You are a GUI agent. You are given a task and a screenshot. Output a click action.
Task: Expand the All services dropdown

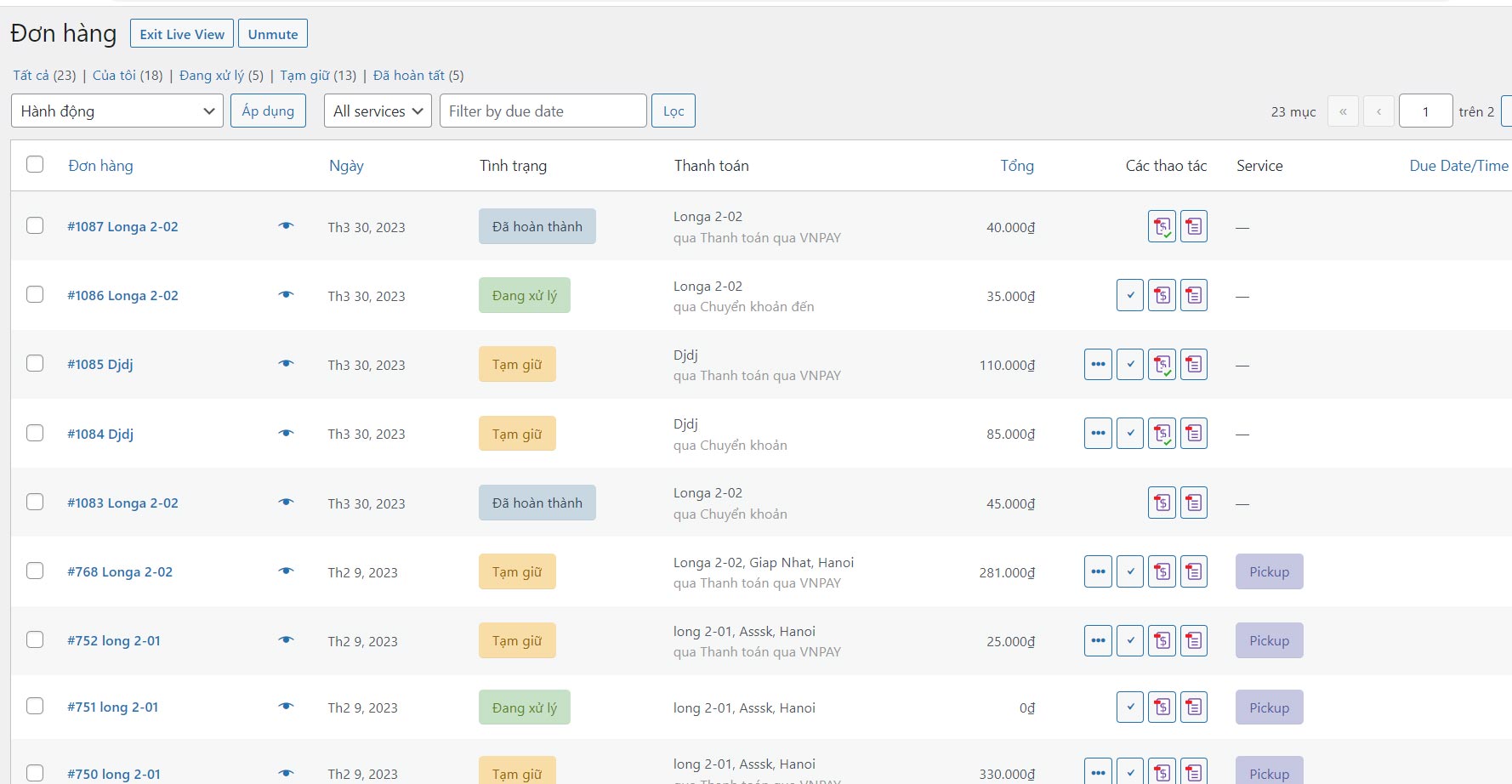tap(378, 111)
